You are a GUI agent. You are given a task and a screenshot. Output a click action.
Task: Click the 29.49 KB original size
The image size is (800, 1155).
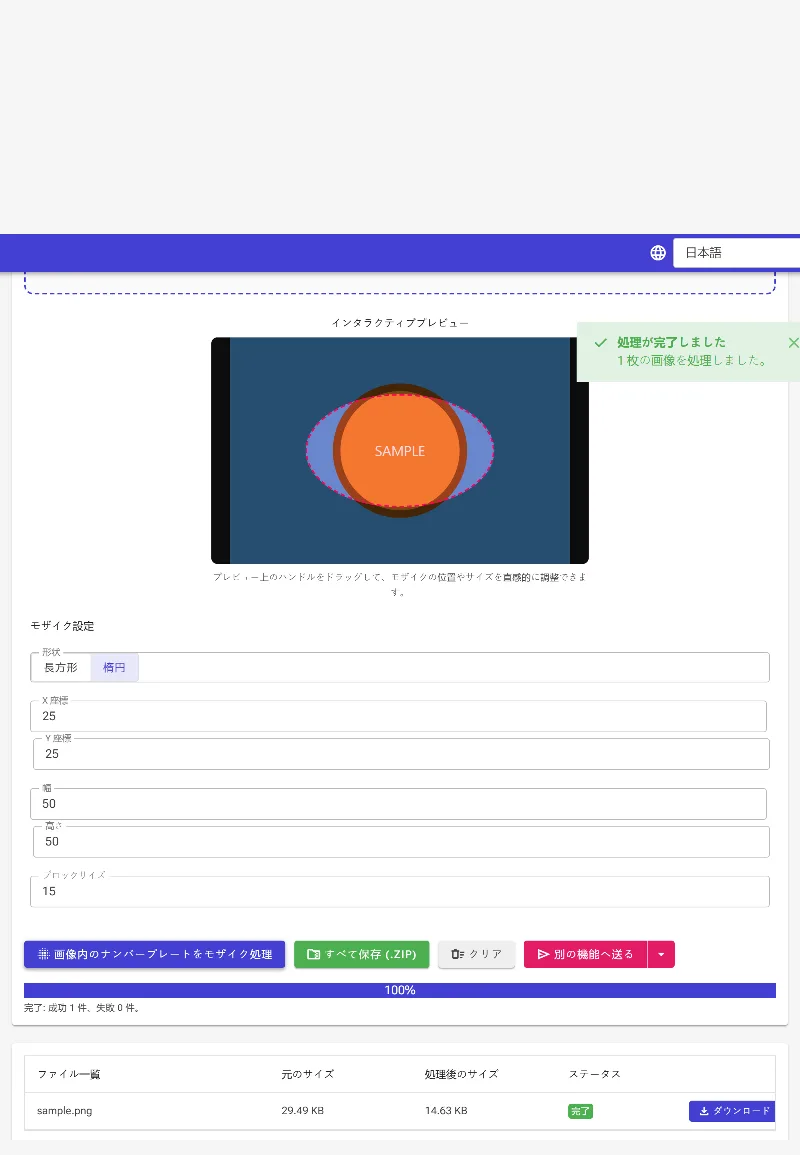pyautogui.click(x=302, y=1111)
